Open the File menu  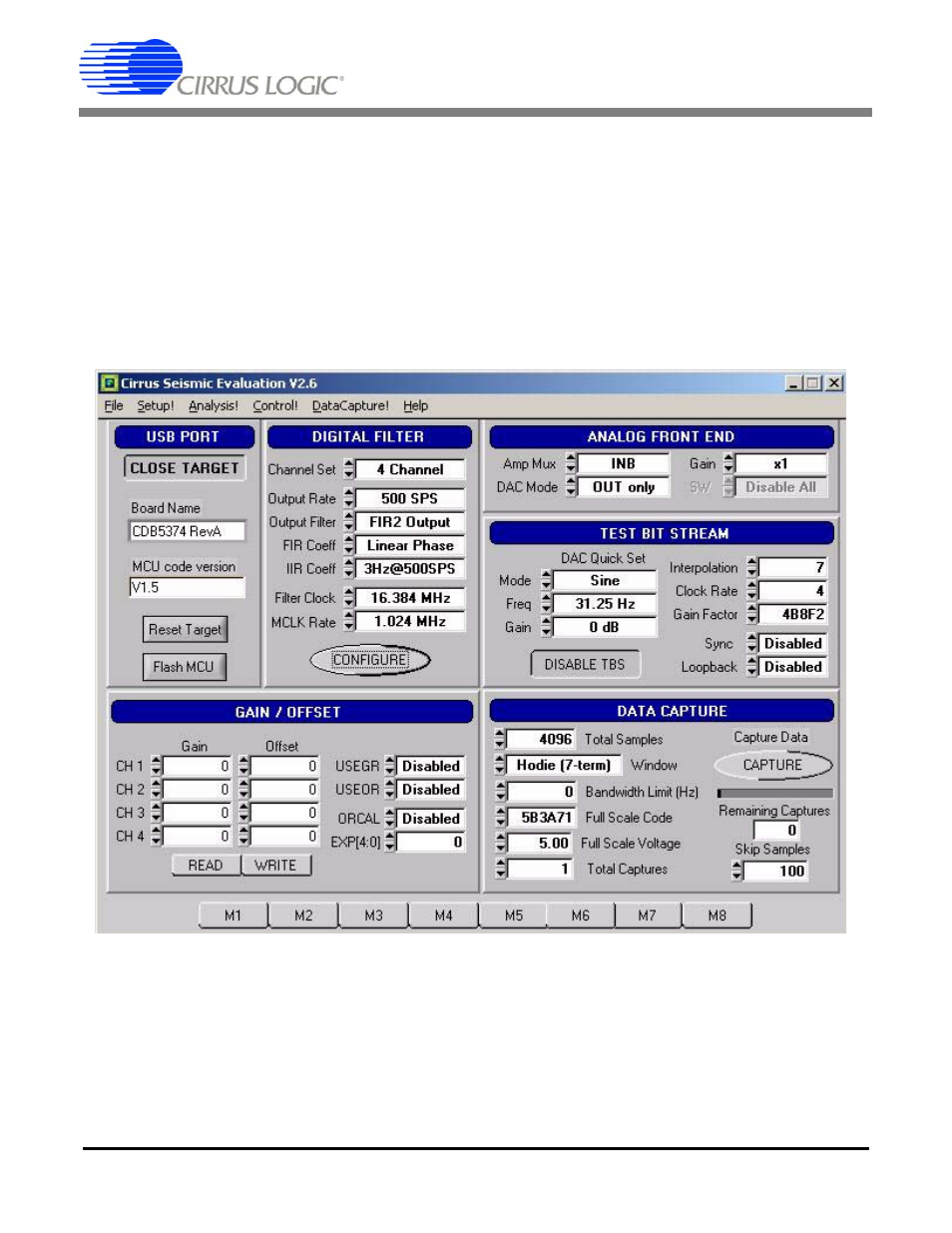pyautogui.click(x=114, y=406)
